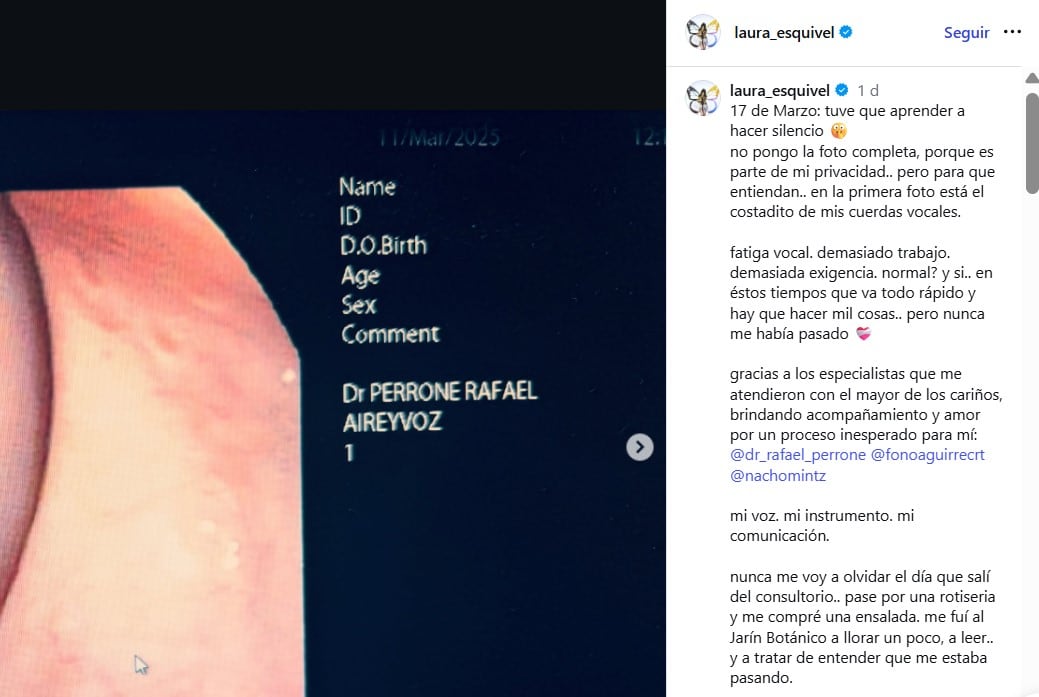
Task: Open the @nachomintz mention
Action: (x=779, y=475)
